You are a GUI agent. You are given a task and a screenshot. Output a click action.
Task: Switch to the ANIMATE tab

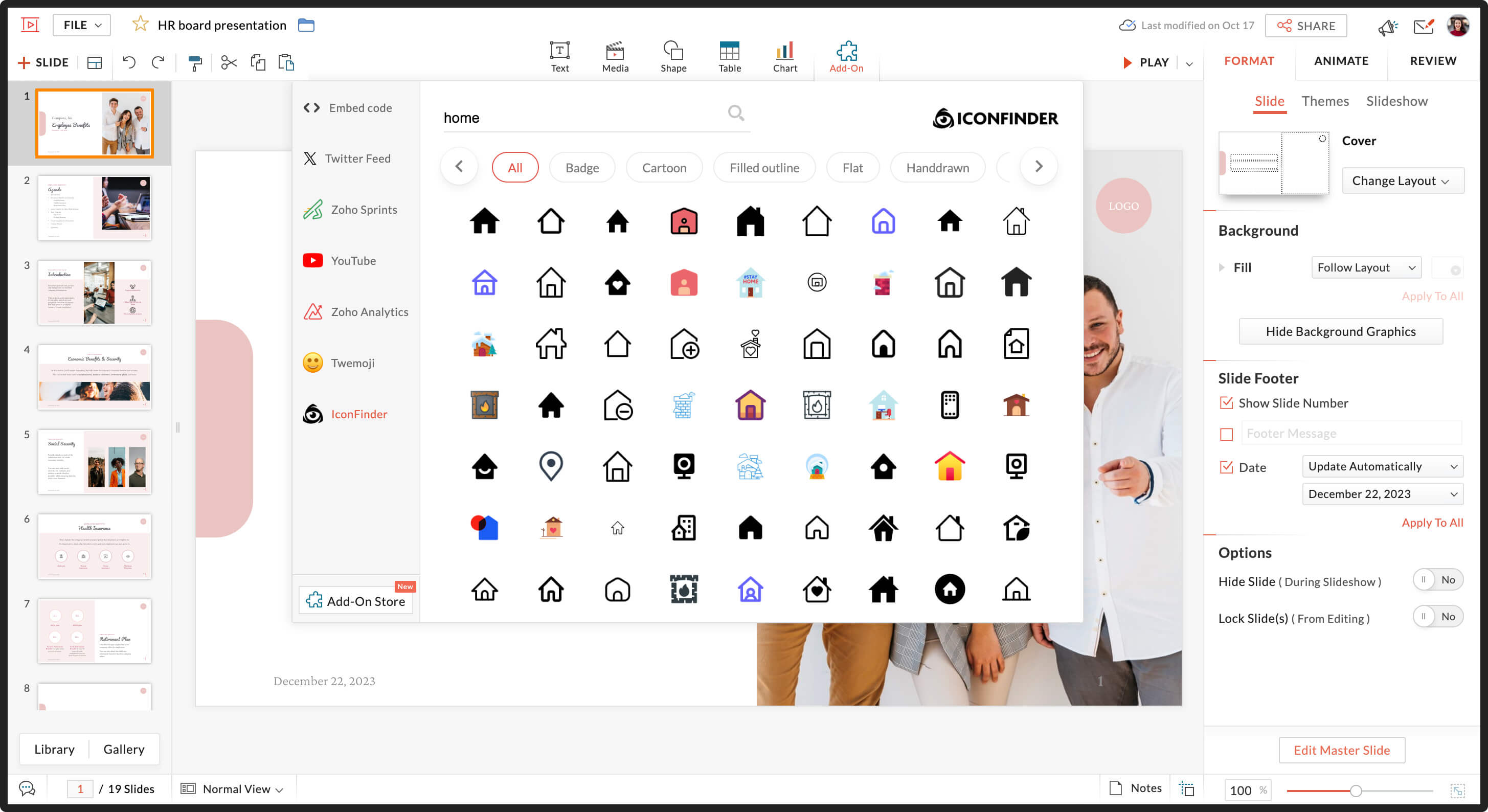pyautogui.click(x=1341, y=61)
